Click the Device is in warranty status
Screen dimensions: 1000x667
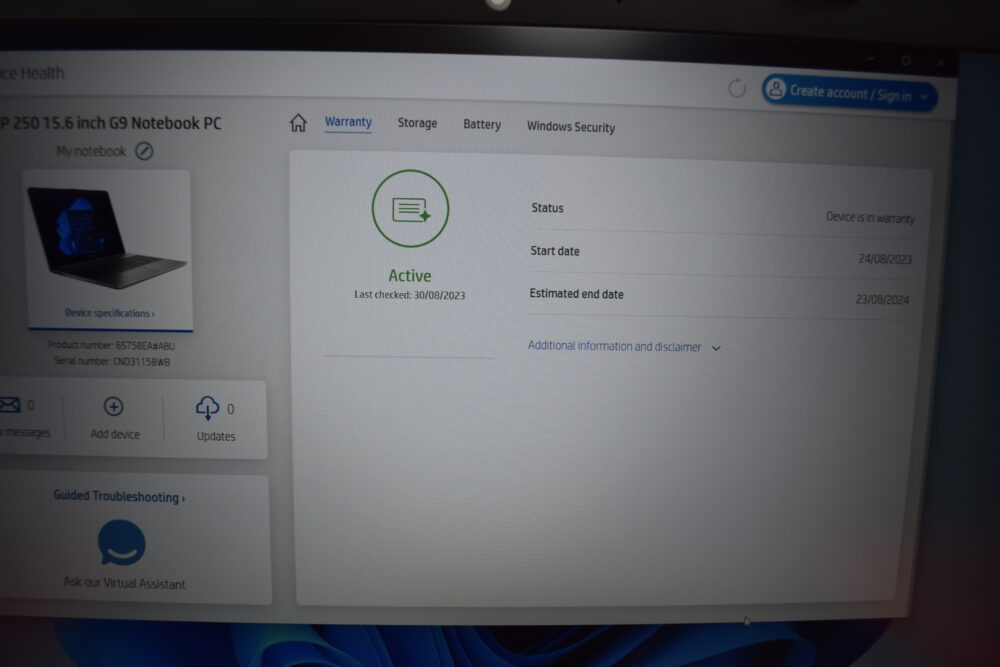[x=870, y=217]
